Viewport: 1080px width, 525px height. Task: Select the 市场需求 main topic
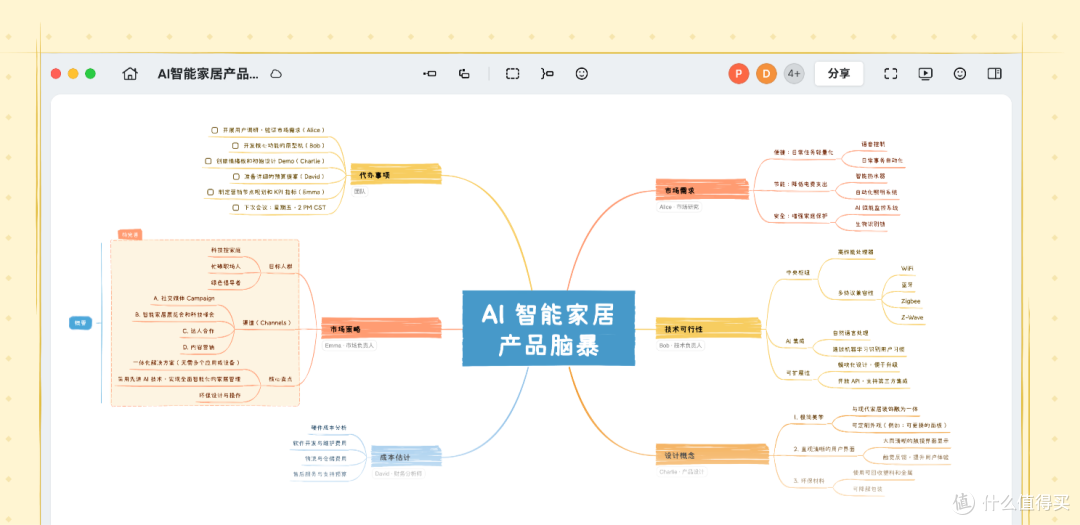702,189
